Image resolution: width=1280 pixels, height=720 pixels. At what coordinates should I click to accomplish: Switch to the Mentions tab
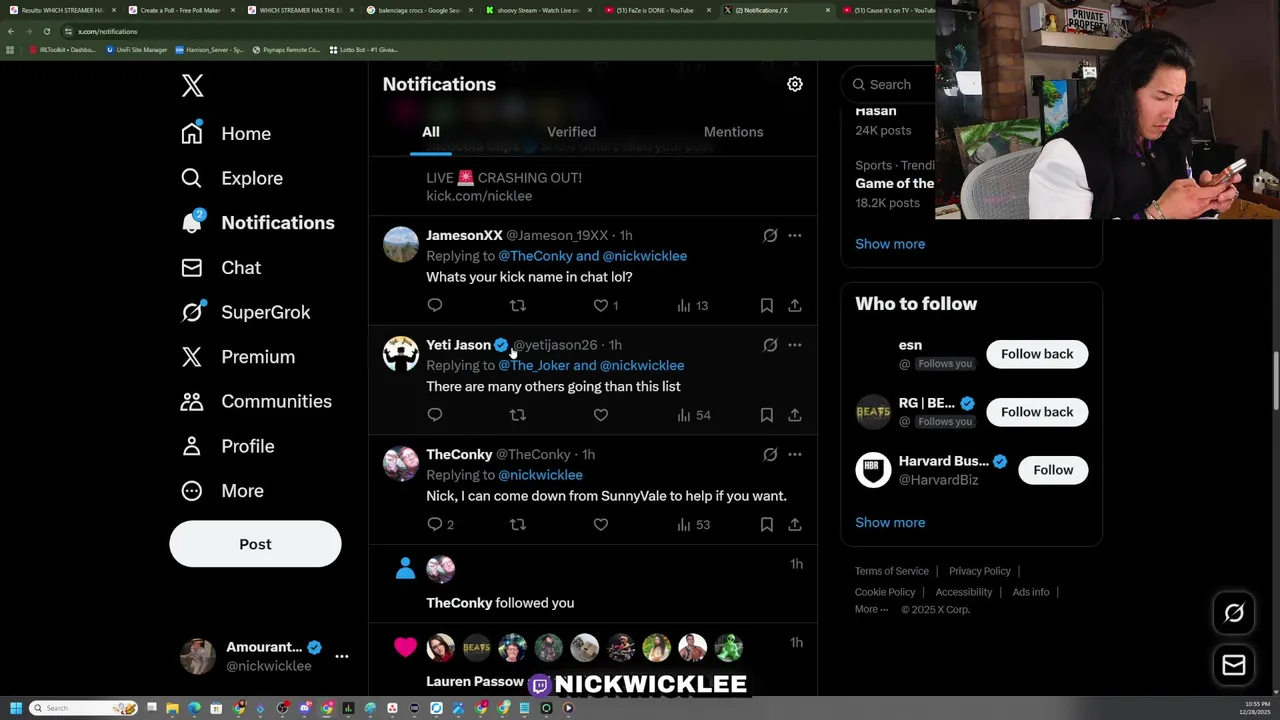click(x=733, y=132)
